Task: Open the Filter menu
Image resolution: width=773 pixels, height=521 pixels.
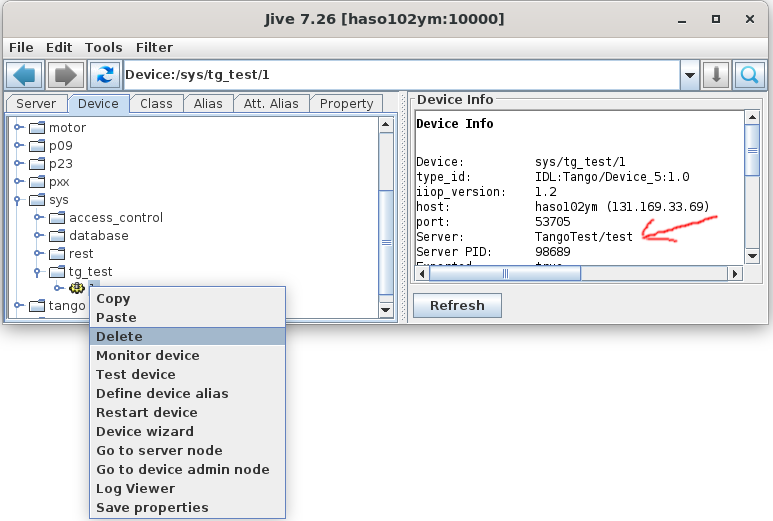Action: pyautogui.click(x=154, y=48)
